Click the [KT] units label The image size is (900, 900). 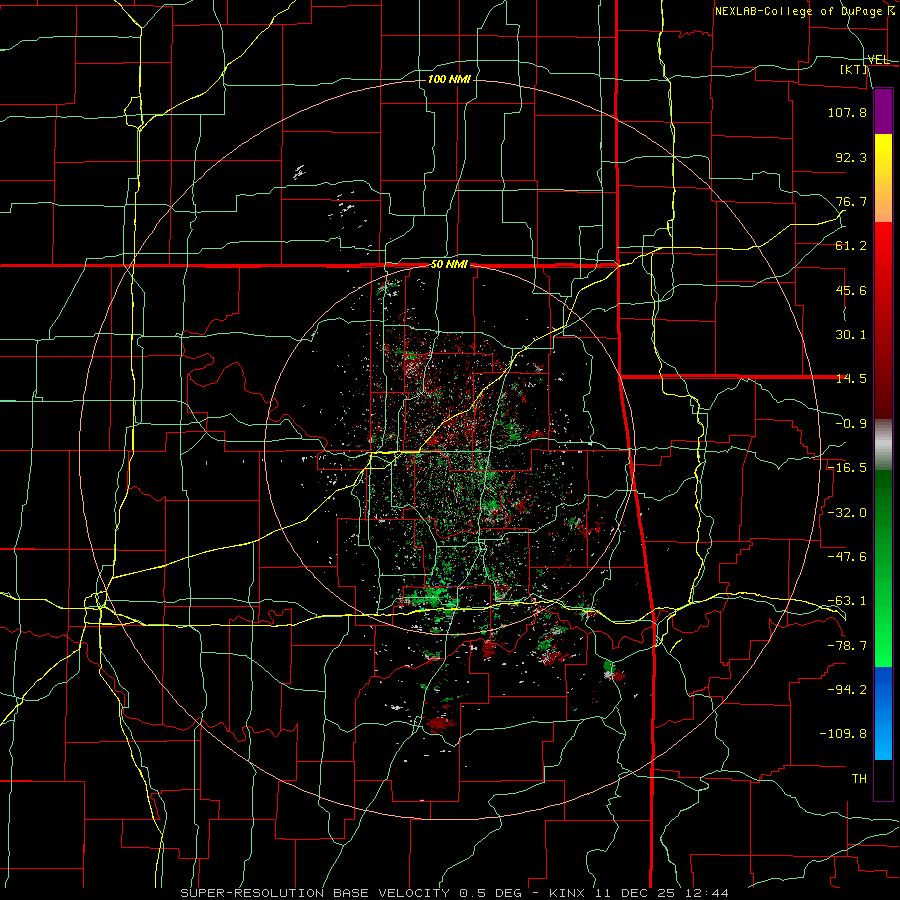(x=854, y=69)
